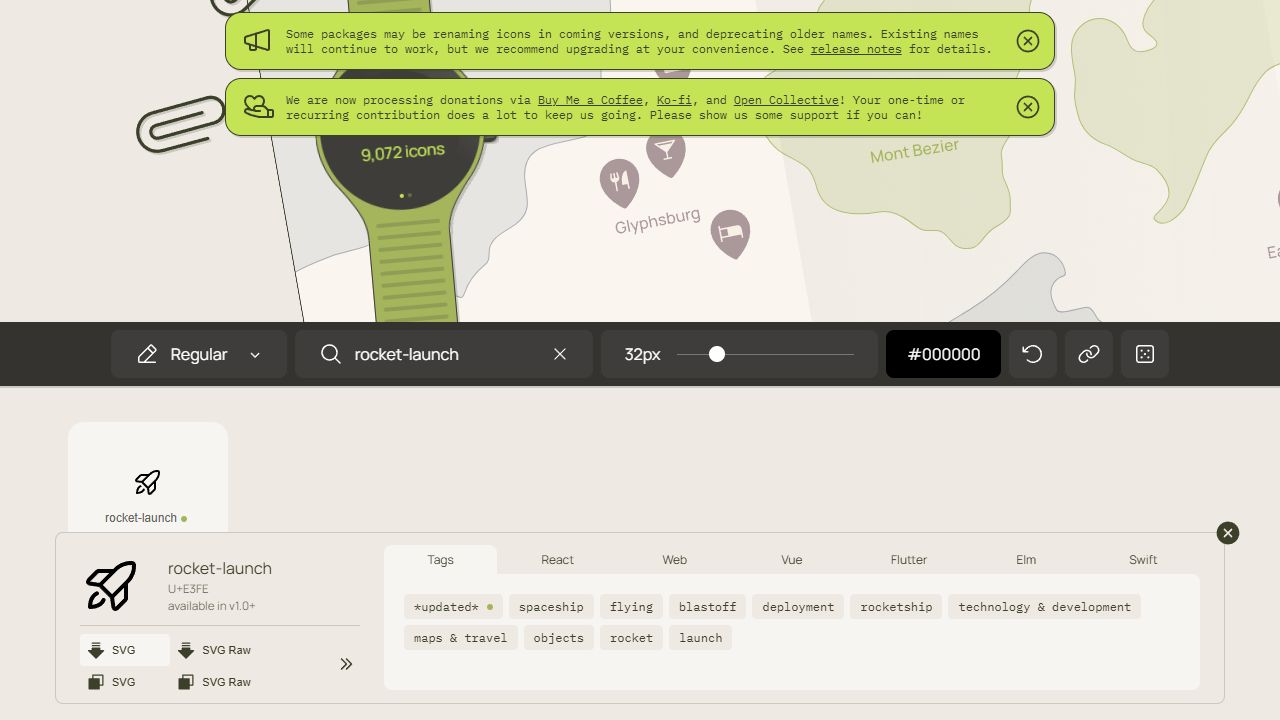This screenshot has height=720, width=1280.
Task: Open the Swift tab
Action: click(x=1143, y=560)
